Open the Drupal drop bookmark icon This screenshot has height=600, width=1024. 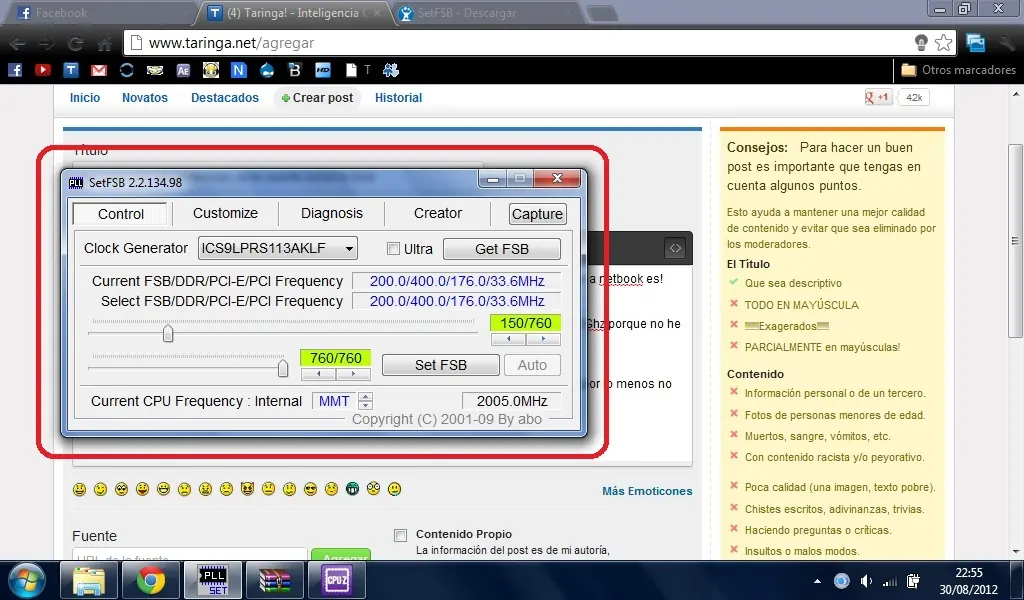coord(267,70)
